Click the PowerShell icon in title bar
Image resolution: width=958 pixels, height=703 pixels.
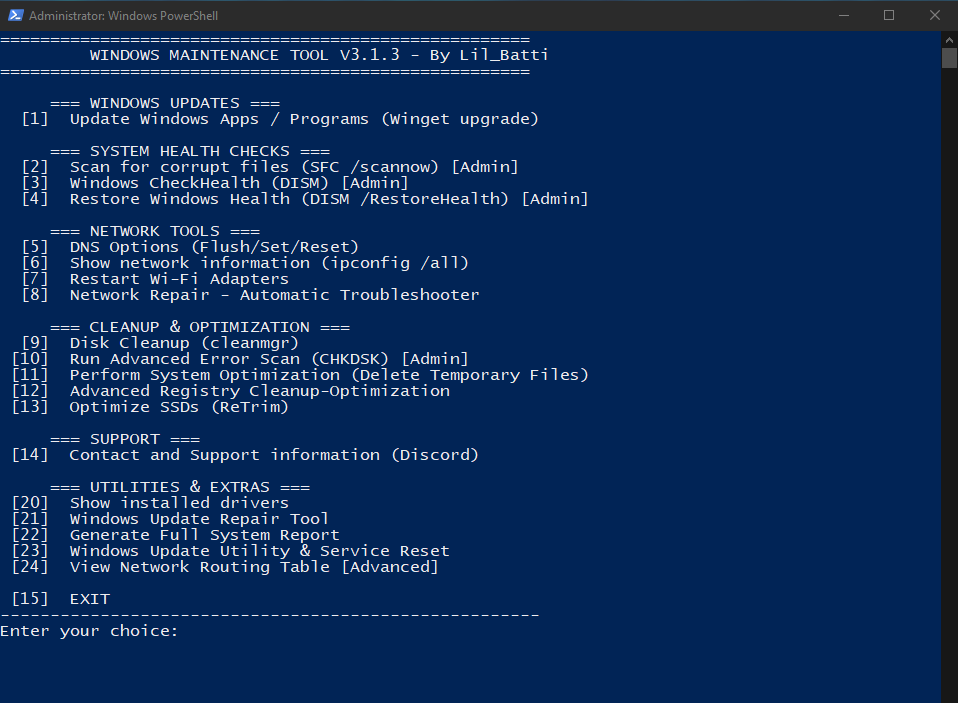click(x=15, y=15)
